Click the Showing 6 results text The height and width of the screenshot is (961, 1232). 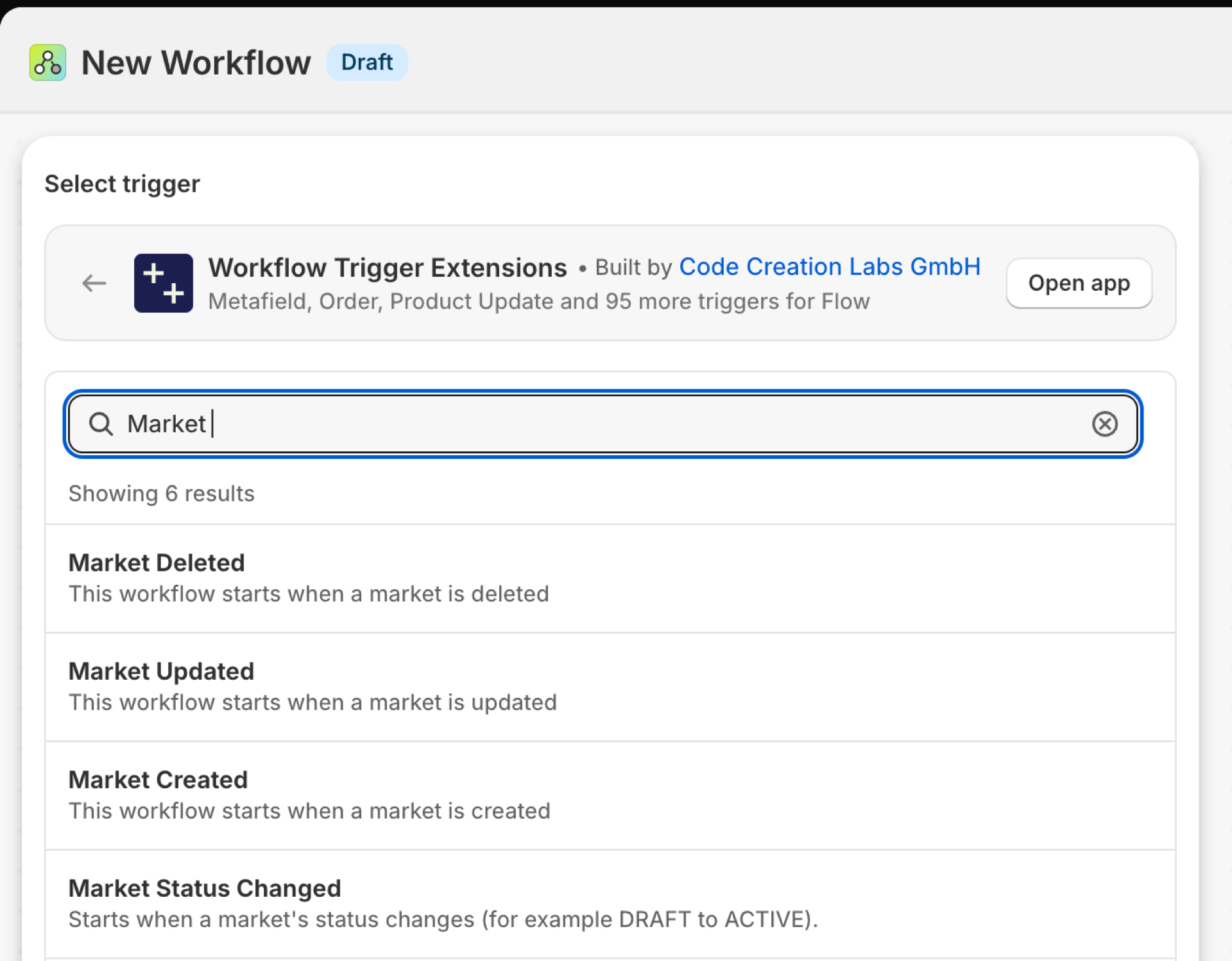tap(162, 494)
